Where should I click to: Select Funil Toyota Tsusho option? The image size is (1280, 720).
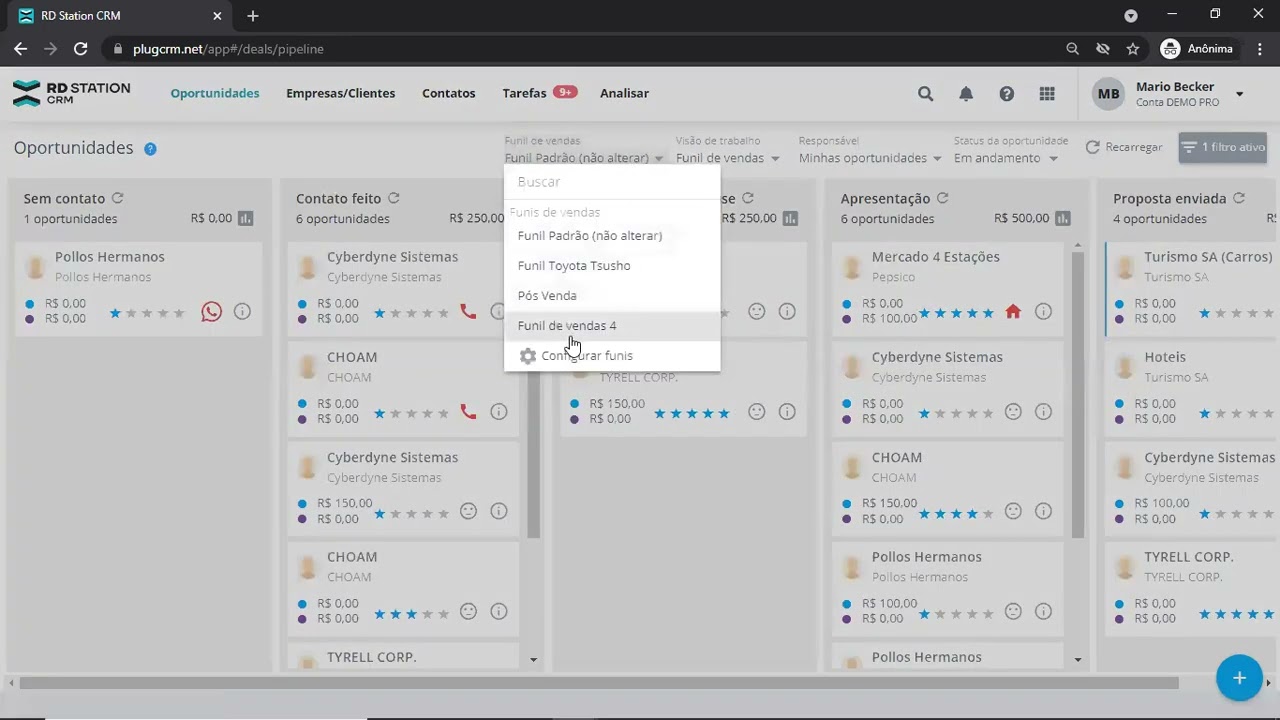[x=611, y=266]
